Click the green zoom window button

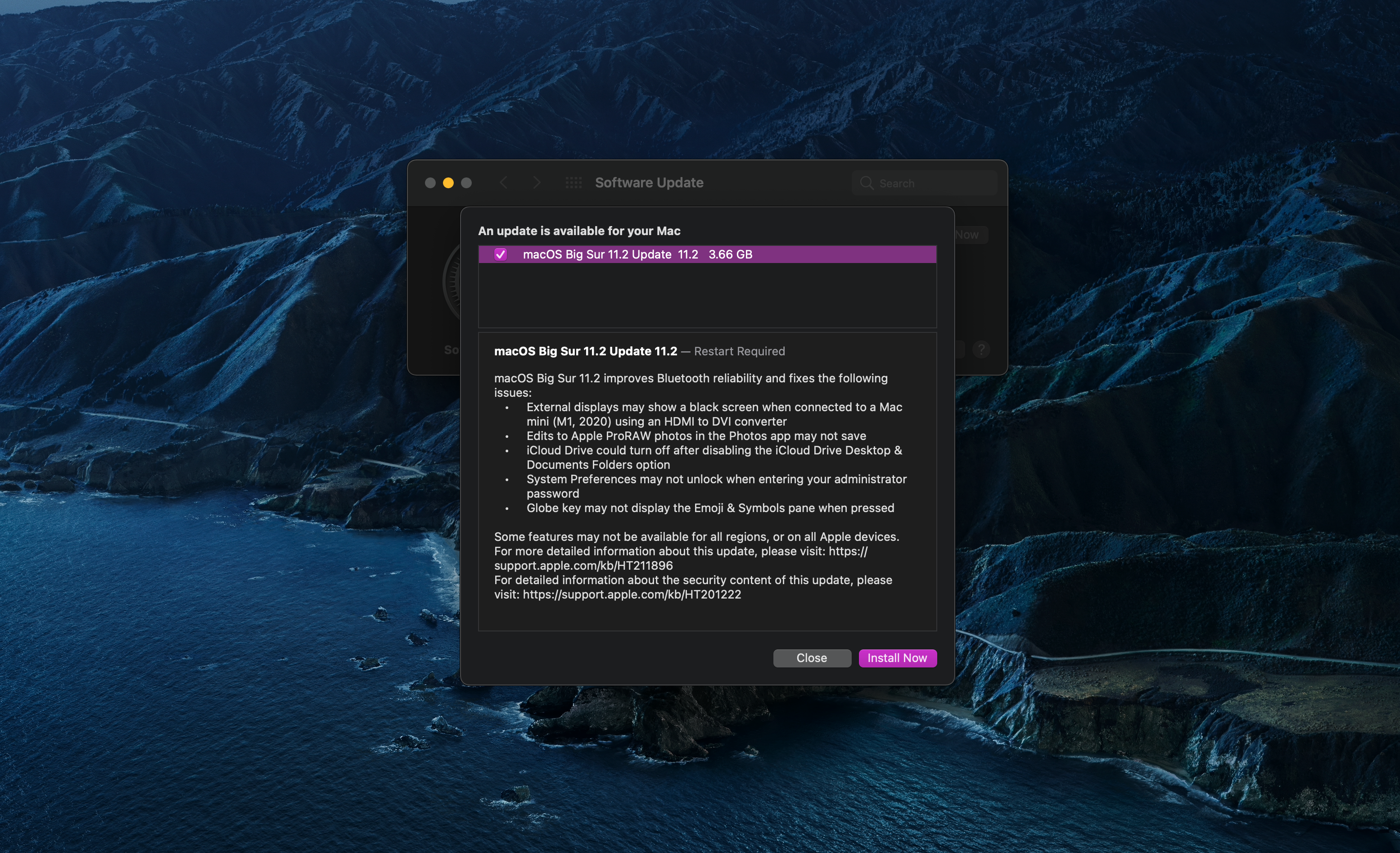(x=463, y=182)
